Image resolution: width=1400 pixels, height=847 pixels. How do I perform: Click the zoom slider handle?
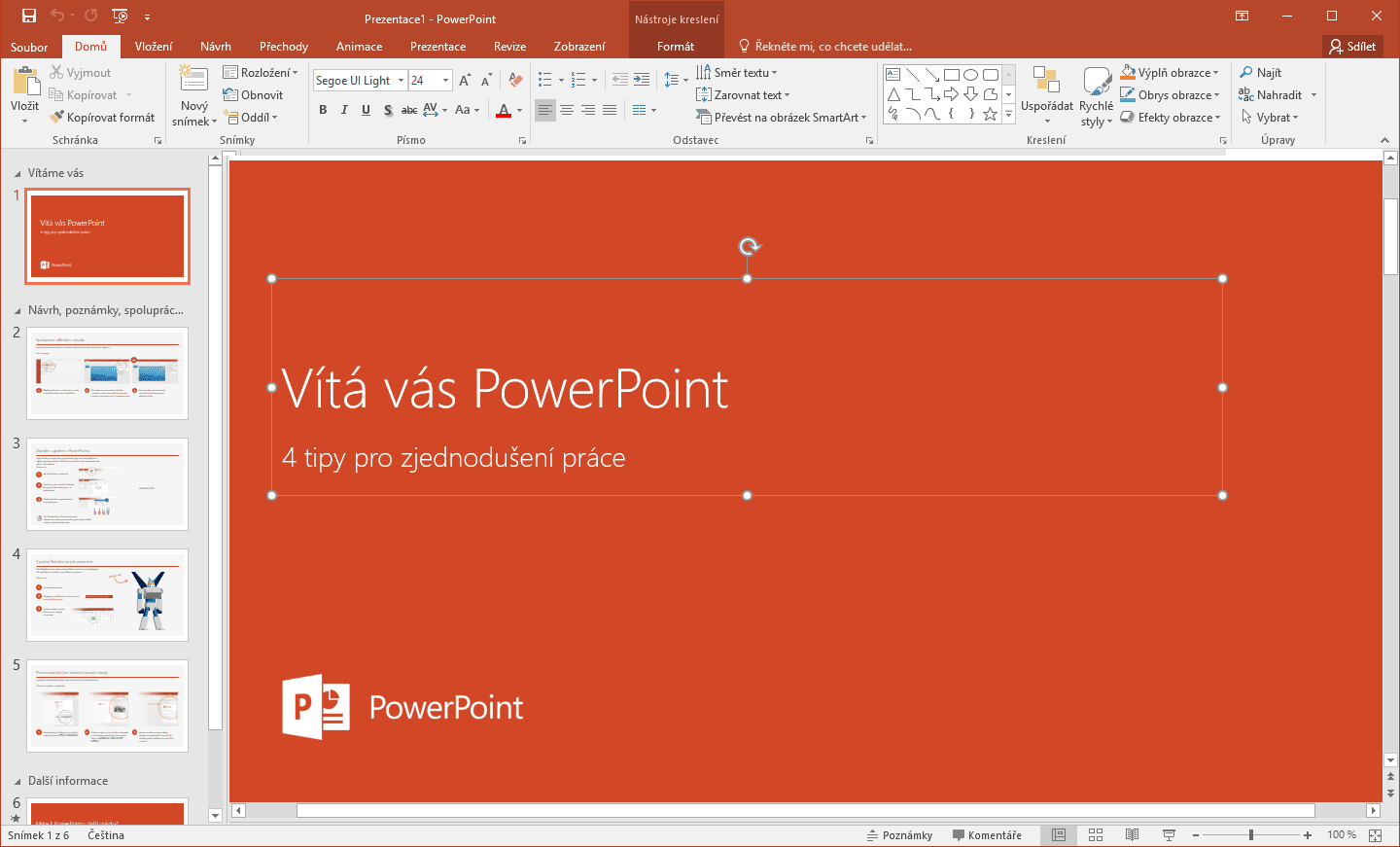pyautogui.click(x=1251, y=834)
